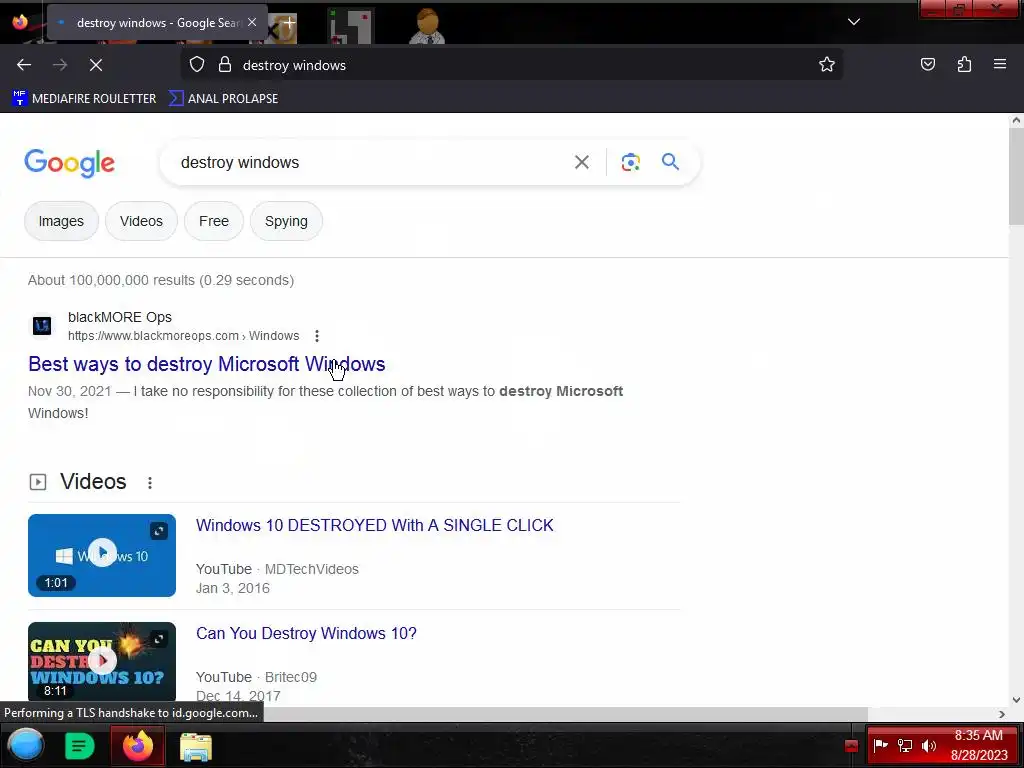Click About 100,000,000 results text
This screenshot has width=1024, height=768.
coord(161,280)
